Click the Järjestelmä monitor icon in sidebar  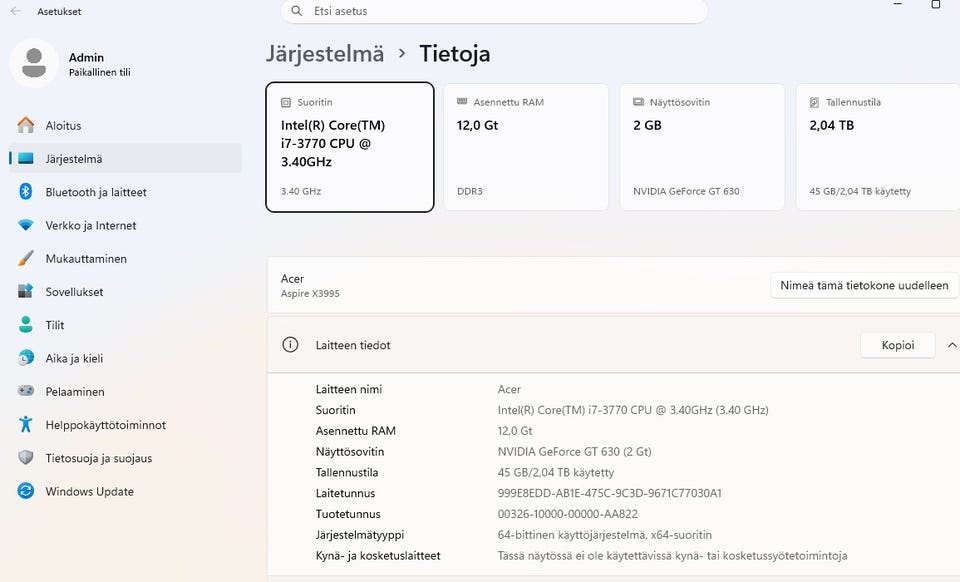(26, 159)
